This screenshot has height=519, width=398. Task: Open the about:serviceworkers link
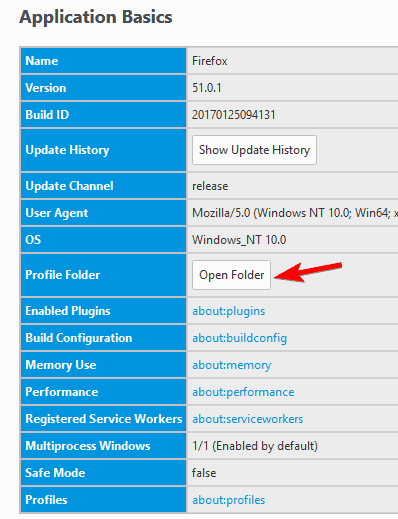click(248, 419)
